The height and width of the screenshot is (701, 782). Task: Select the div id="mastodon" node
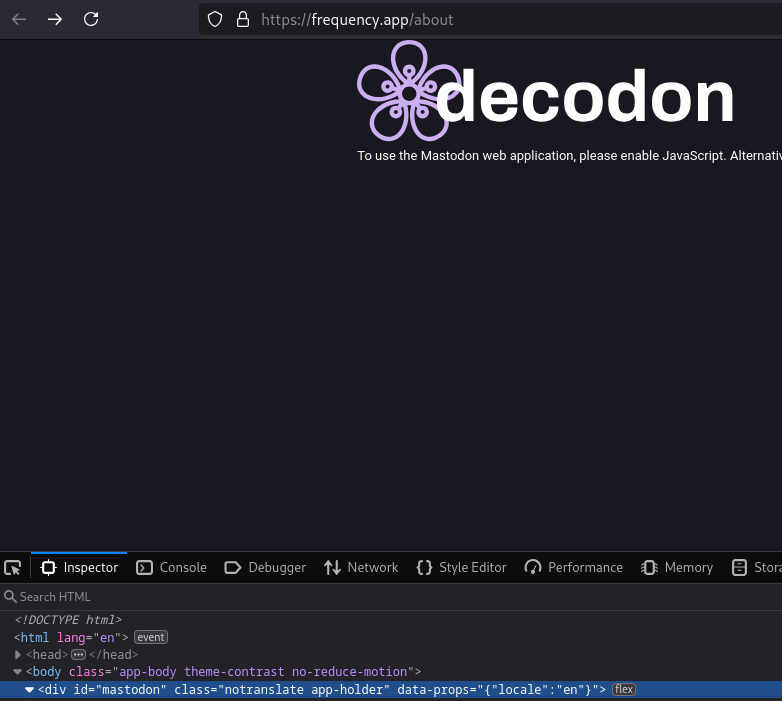[322, 690]
